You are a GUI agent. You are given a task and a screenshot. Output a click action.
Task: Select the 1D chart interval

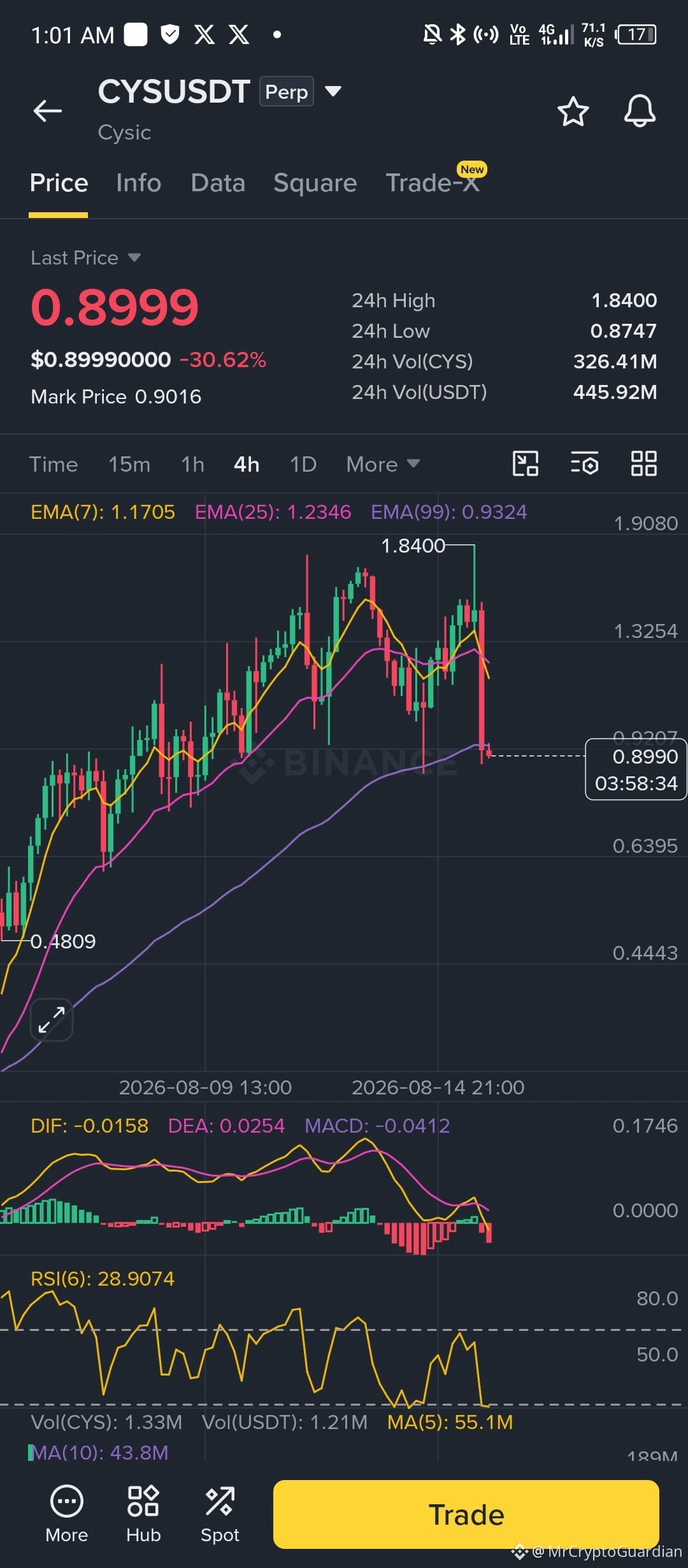point(303,464)
